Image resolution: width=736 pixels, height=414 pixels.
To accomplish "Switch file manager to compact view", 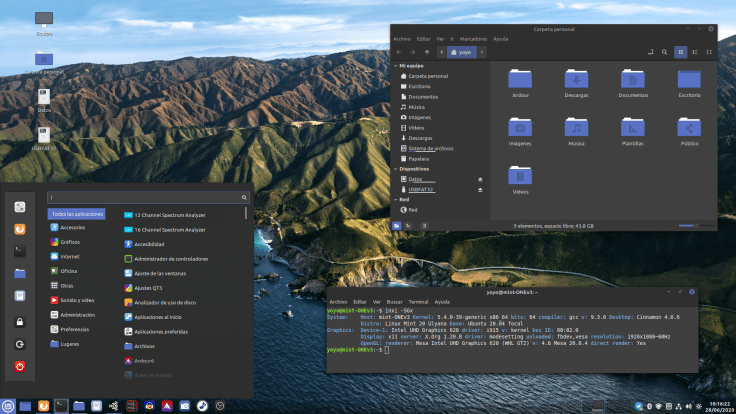I will 710,51.
